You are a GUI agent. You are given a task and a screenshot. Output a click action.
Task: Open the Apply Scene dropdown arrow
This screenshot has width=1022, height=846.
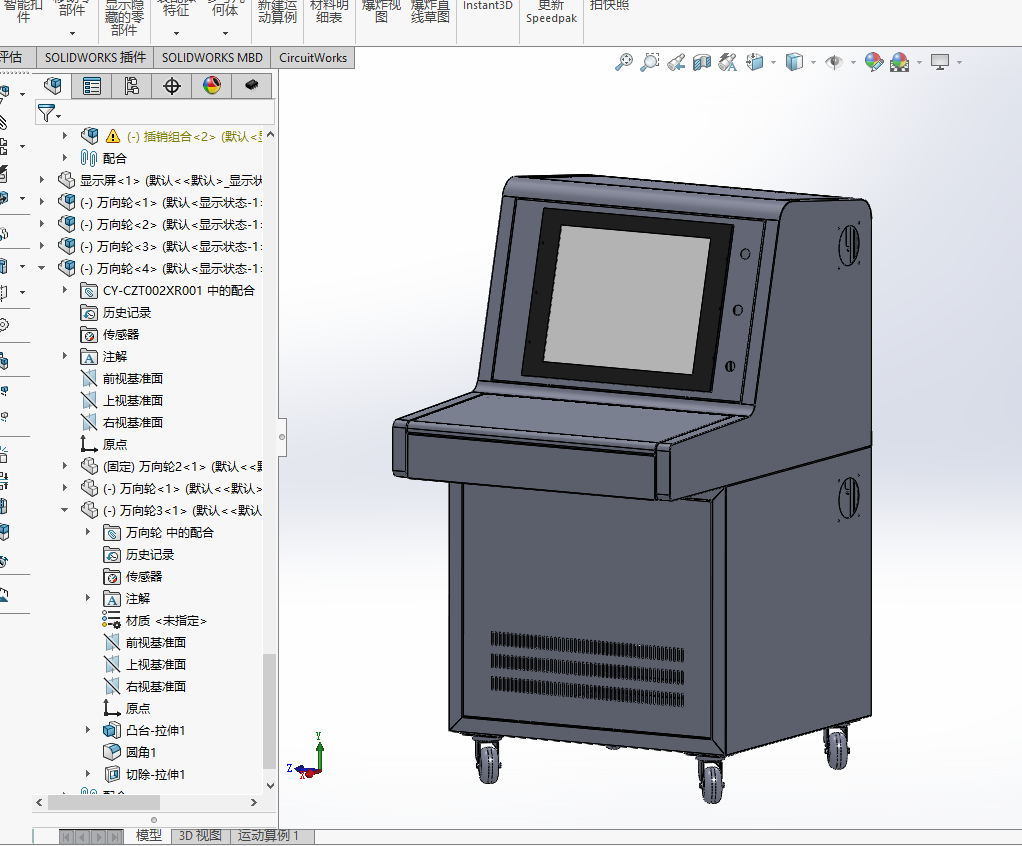tap(919, 63)
